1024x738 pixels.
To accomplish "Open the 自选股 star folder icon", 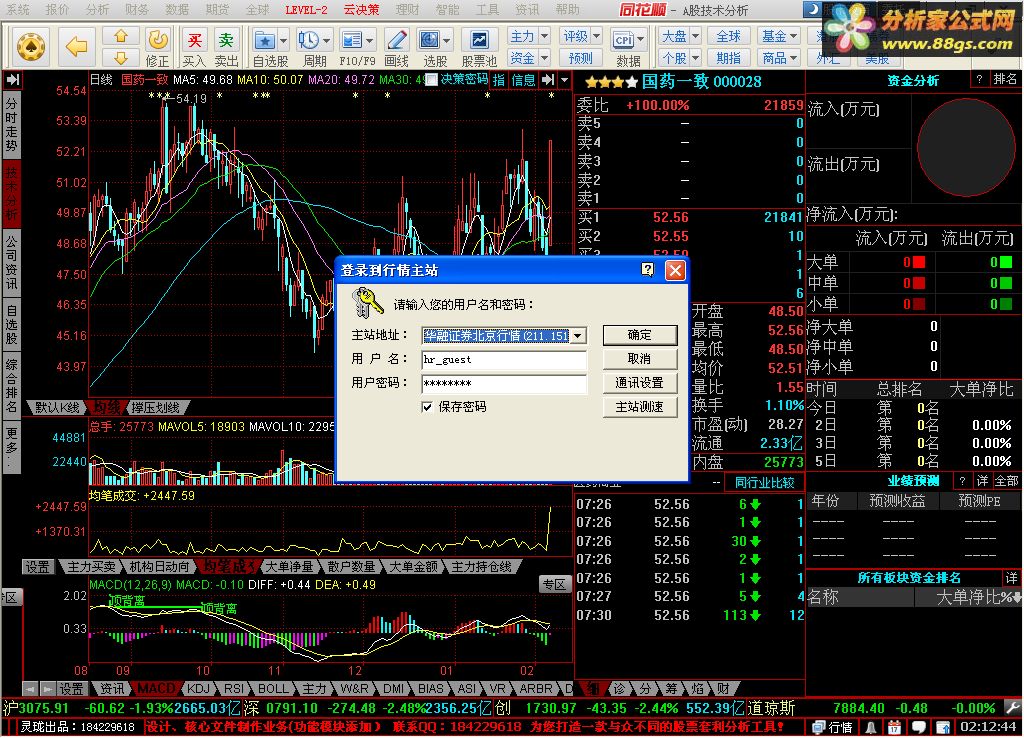I will (x=264, y=40).
